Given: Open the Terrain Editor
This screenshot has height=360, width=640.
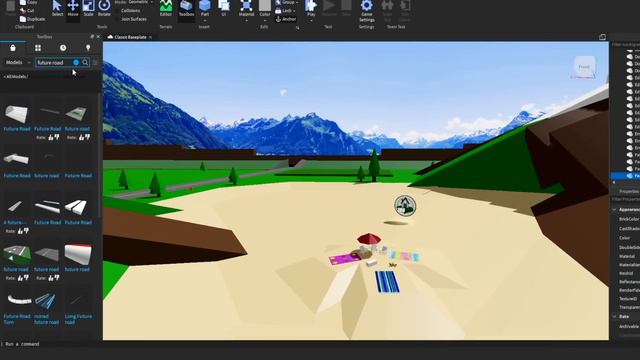Looking at the screenshot, I should (166, 8).
